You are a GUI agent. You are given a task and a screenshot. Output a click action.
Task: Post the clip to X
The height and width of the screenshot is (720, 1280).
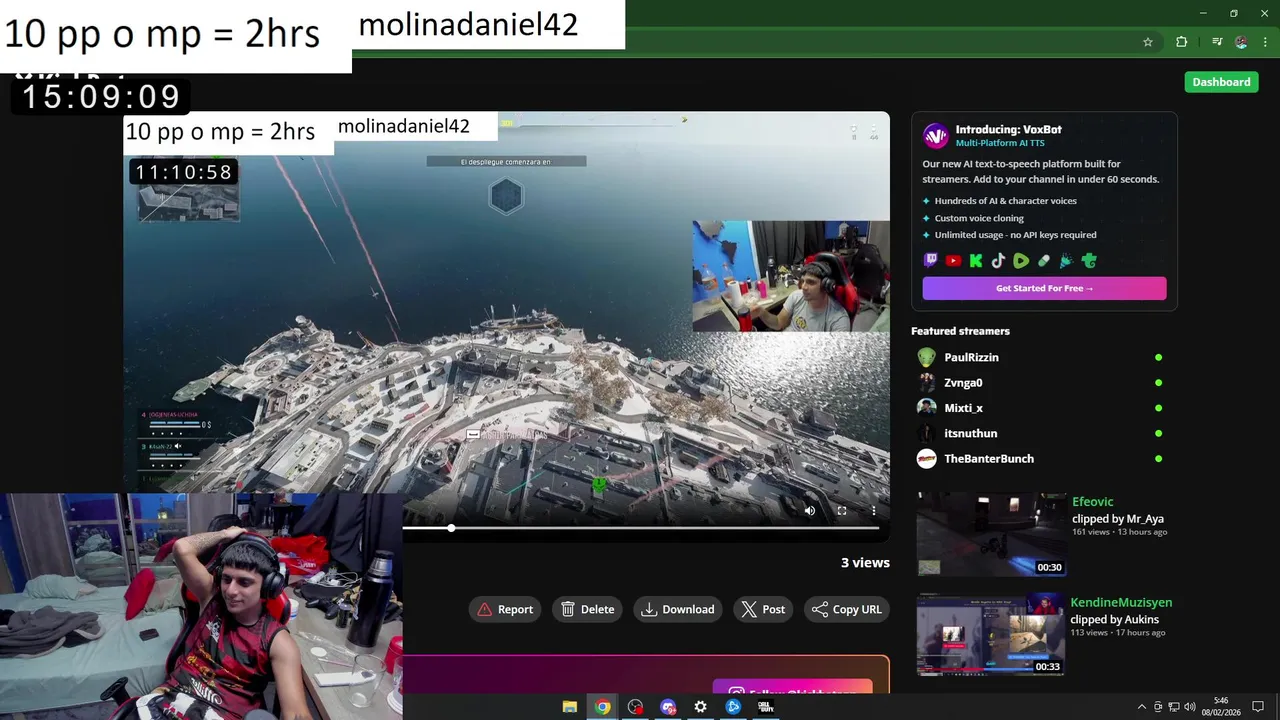(763, 609)
